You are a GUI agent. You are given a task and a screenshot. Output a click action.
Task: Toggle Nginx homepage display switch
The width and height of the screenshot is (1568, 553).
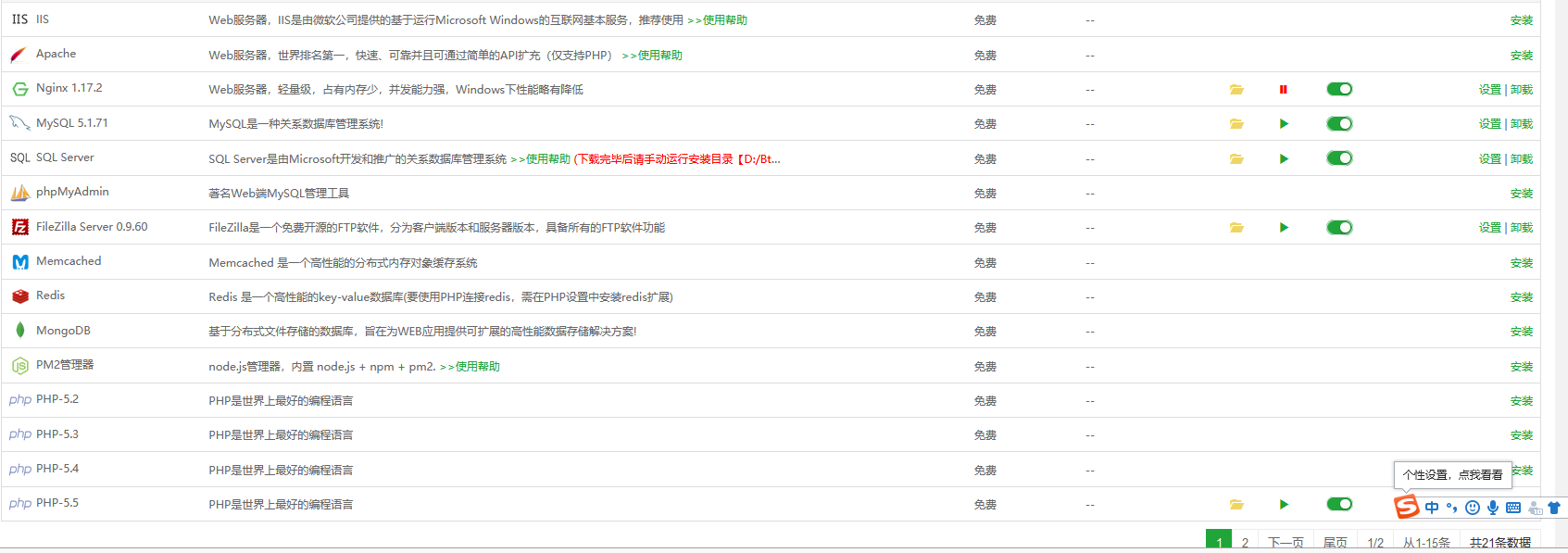point(1339,89)
